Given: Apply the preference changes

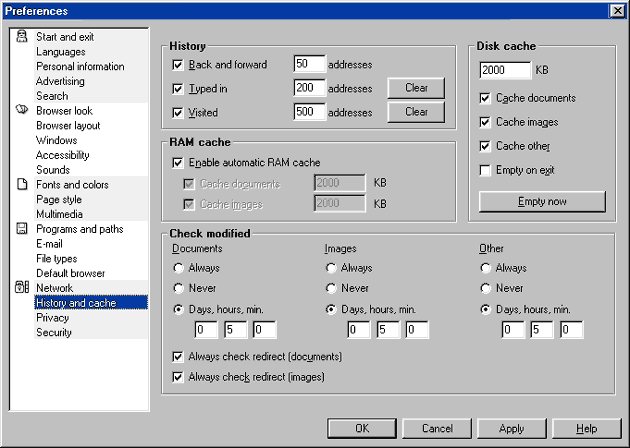Looking at the screenshot, I should (511, 428).
